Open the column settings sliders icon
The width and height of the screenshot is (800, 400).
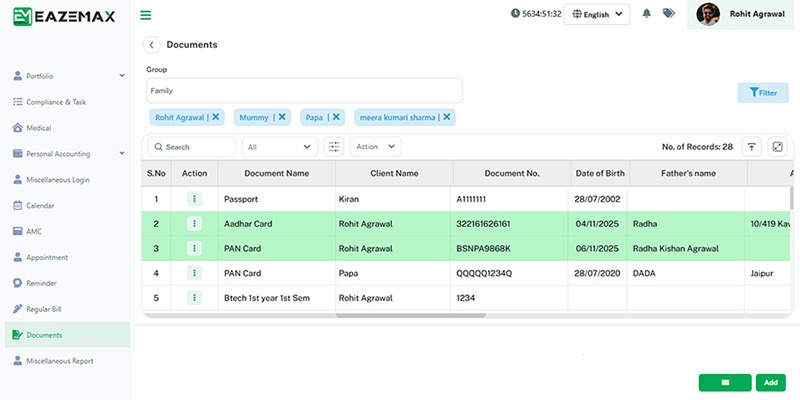click(x=335, y=147)
